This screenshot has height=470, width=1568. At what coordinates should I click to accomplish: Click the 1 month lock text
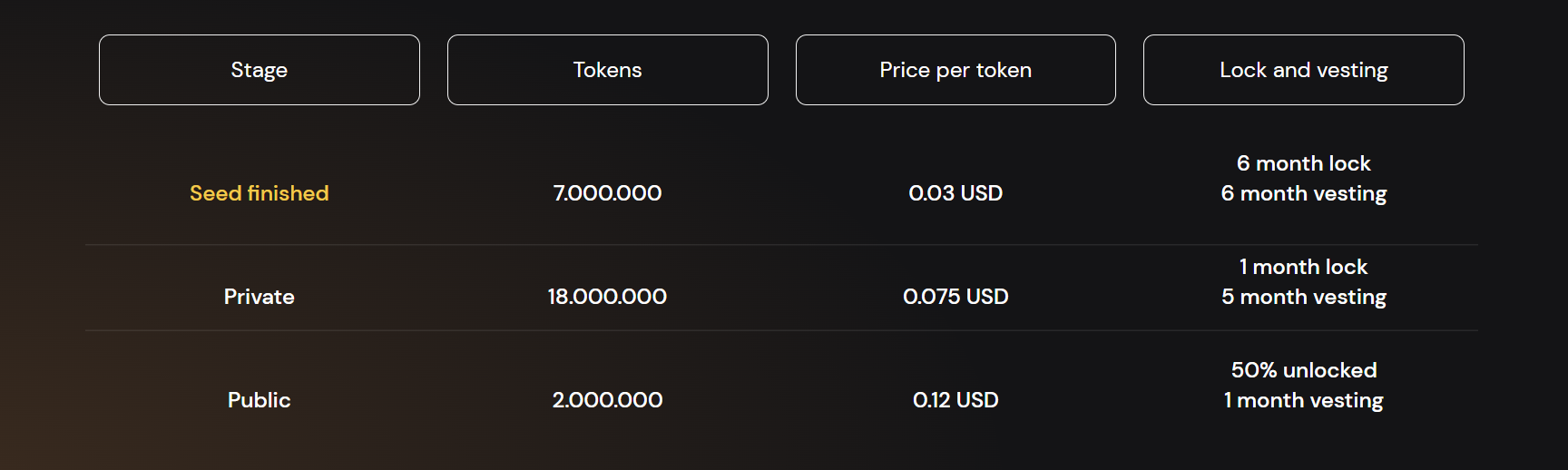point(1303,267)
